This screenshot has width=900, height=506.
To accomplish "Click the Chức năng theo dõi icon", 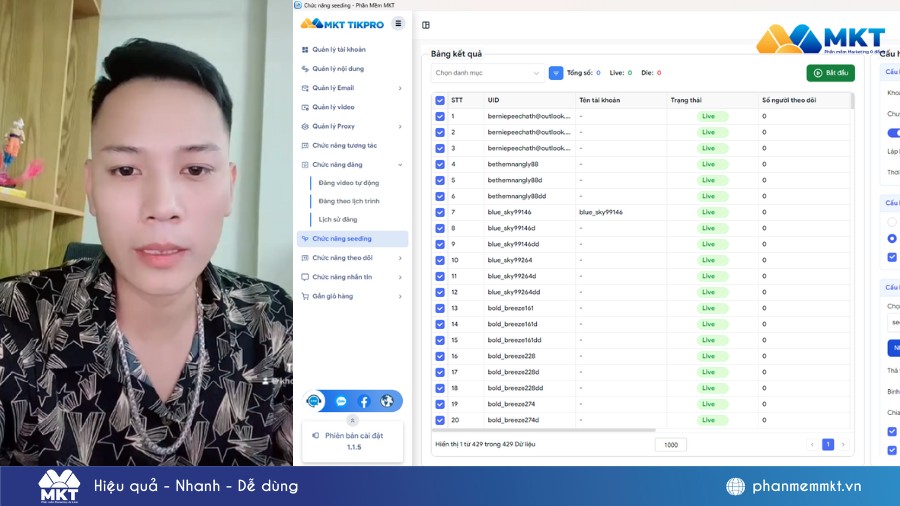I will tap(305, 258).
